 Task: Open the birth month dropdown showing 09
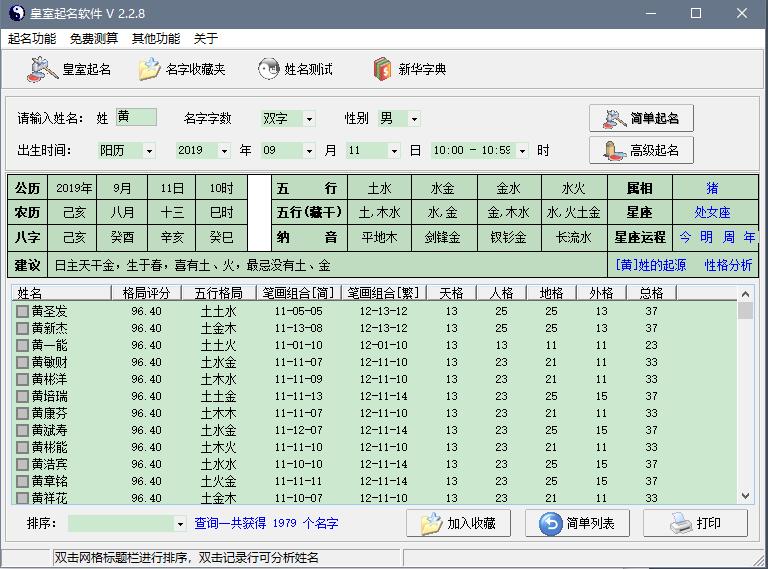309,151
